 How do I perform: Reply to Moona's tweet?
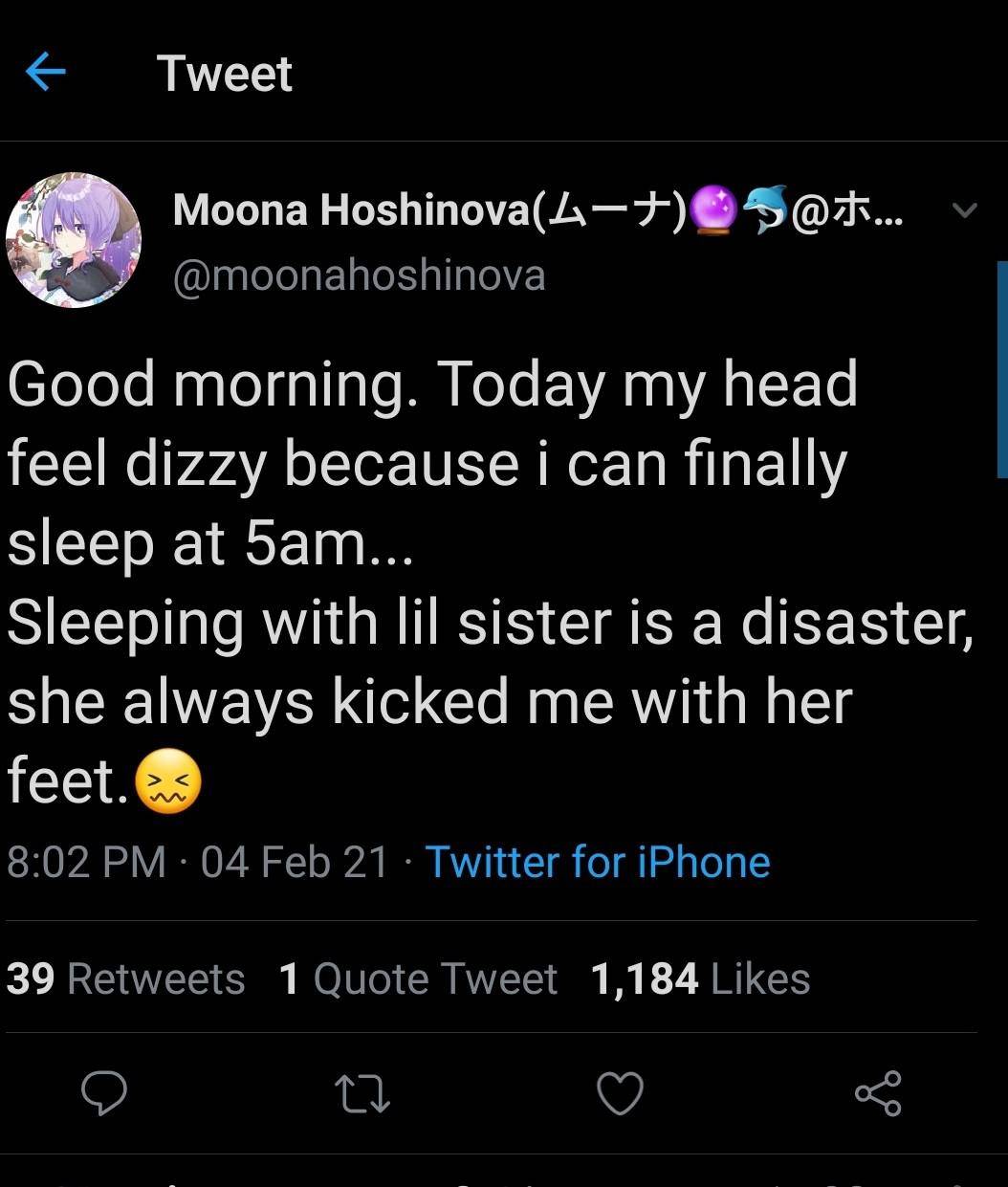pyautogui.click(x=105, y=1095)
